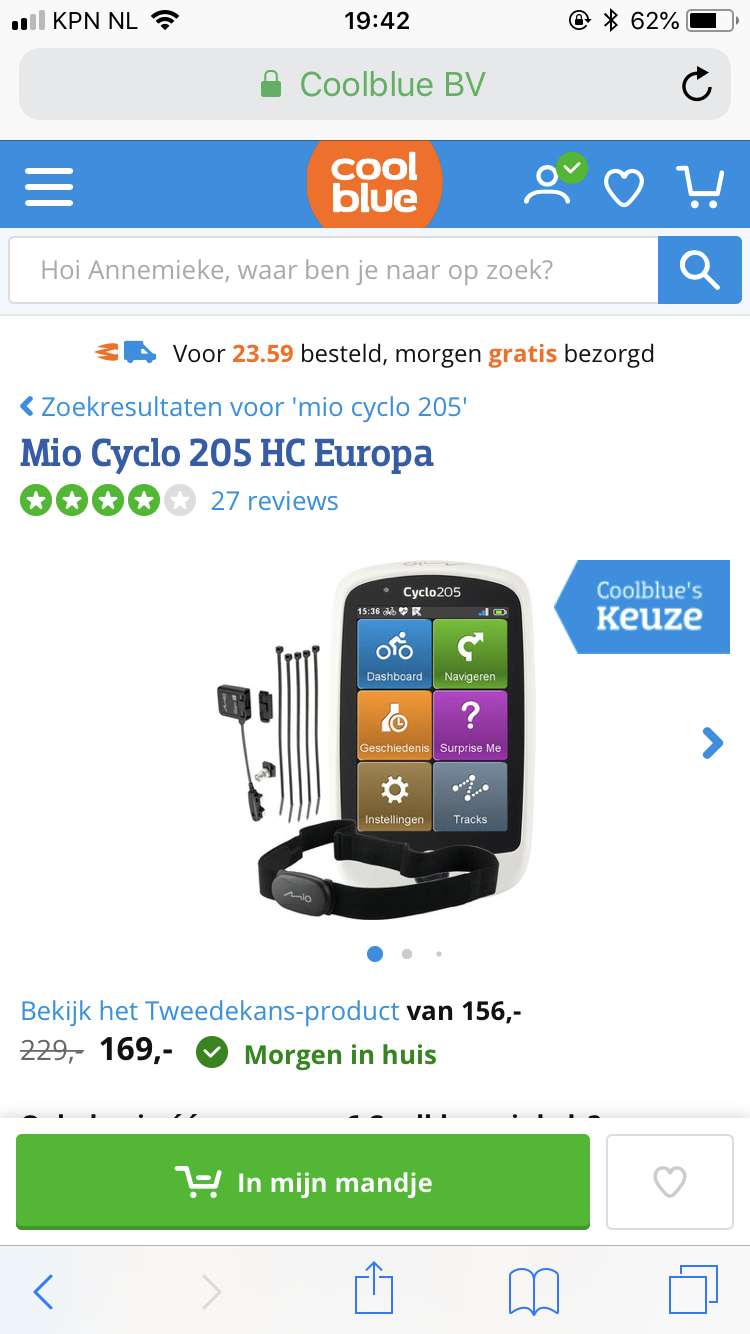Select second image carousel dot
The width and height of the screenshot is (750, 1334).
pyautogui.click(x=407, y=954)
